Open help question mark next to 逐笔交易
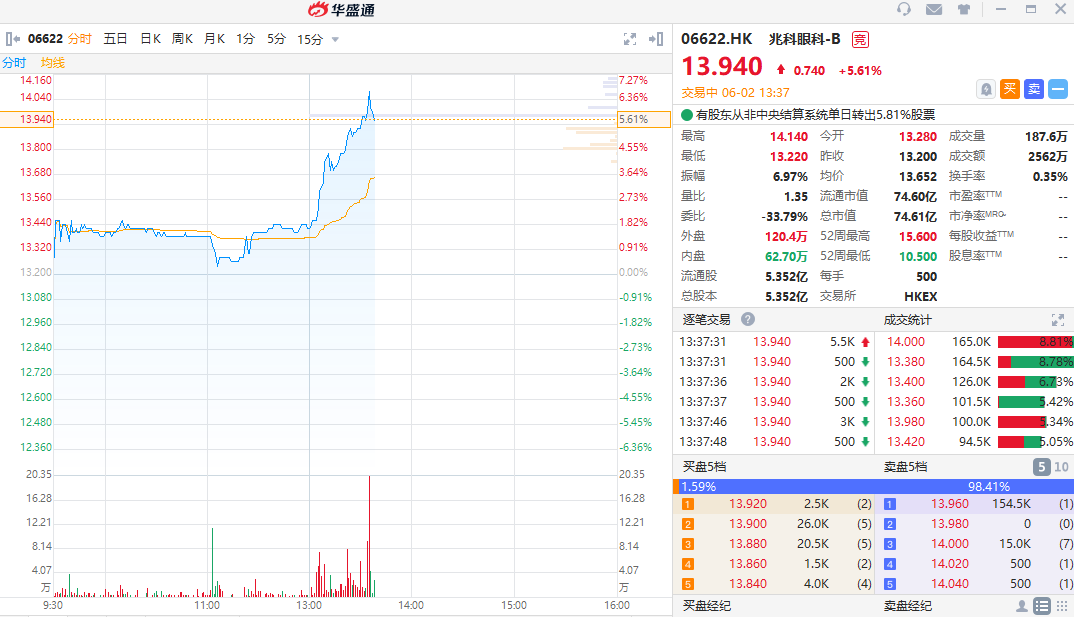The width and height of the screenshot is (1074, 617). click(748, 319)
